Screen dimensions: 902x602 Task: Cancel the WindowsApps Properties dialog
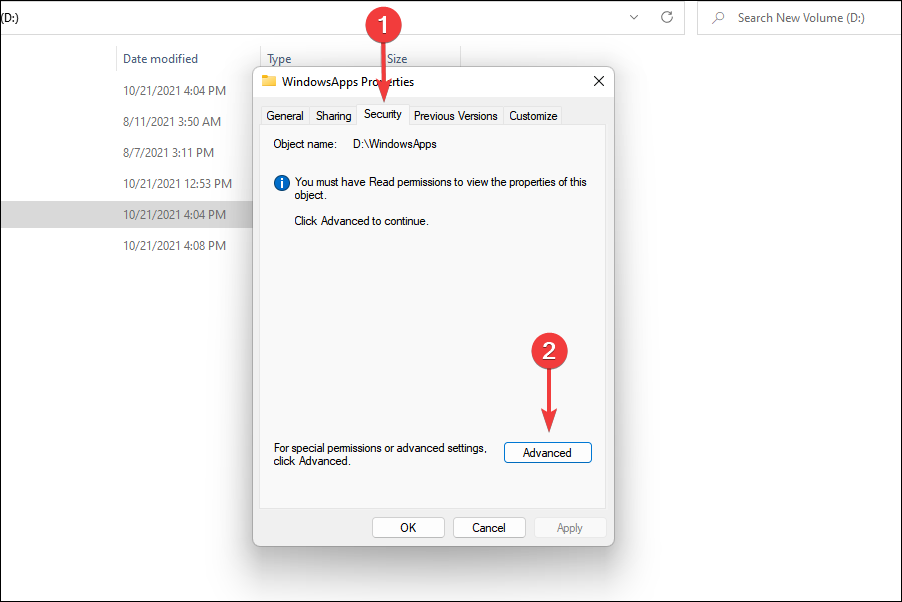coord(489,528)
